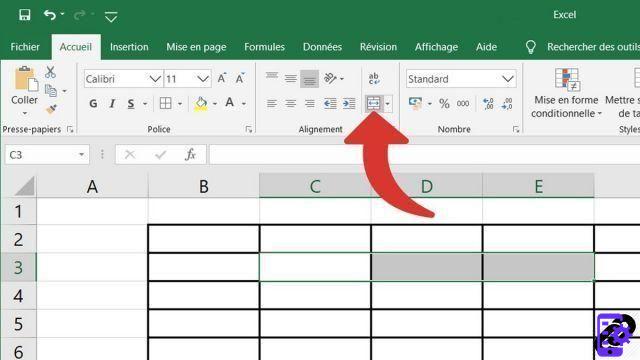The height and width of the screenshot is (360, 640).
Task: Open Mise en forme conditionnelle menu
Action: (x=567, y=93)
